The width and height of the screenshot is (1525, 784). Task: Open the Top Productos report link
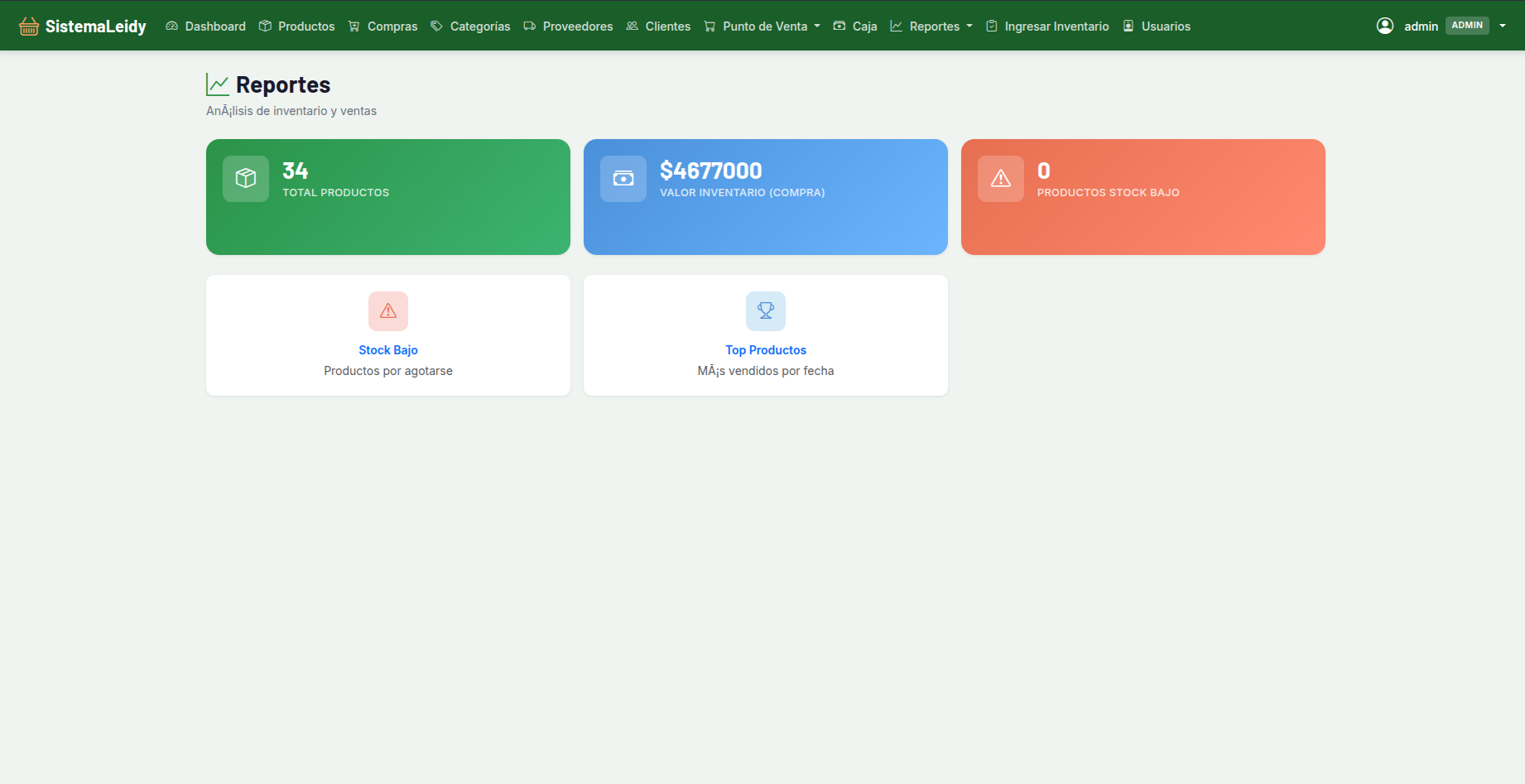[766, 350]
